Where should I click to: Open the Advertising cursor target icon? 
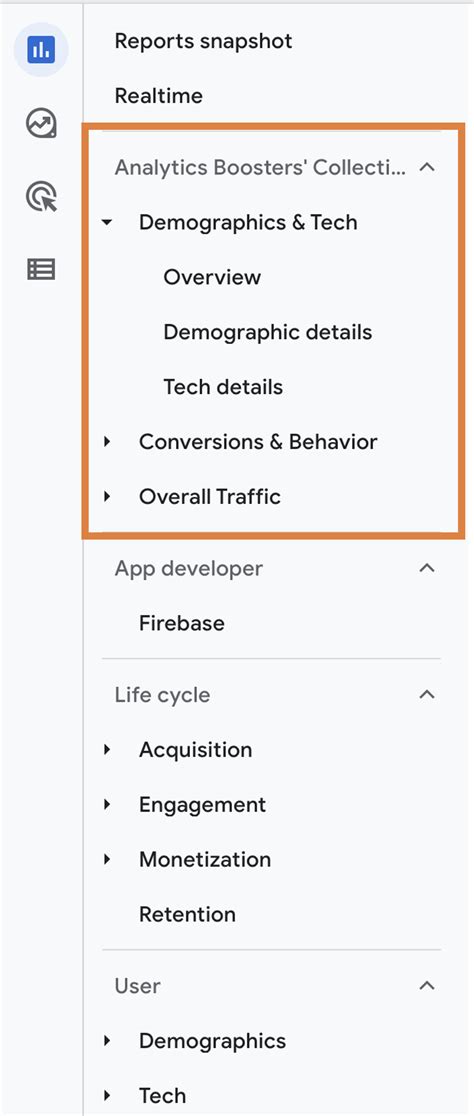tap(41, 196)
